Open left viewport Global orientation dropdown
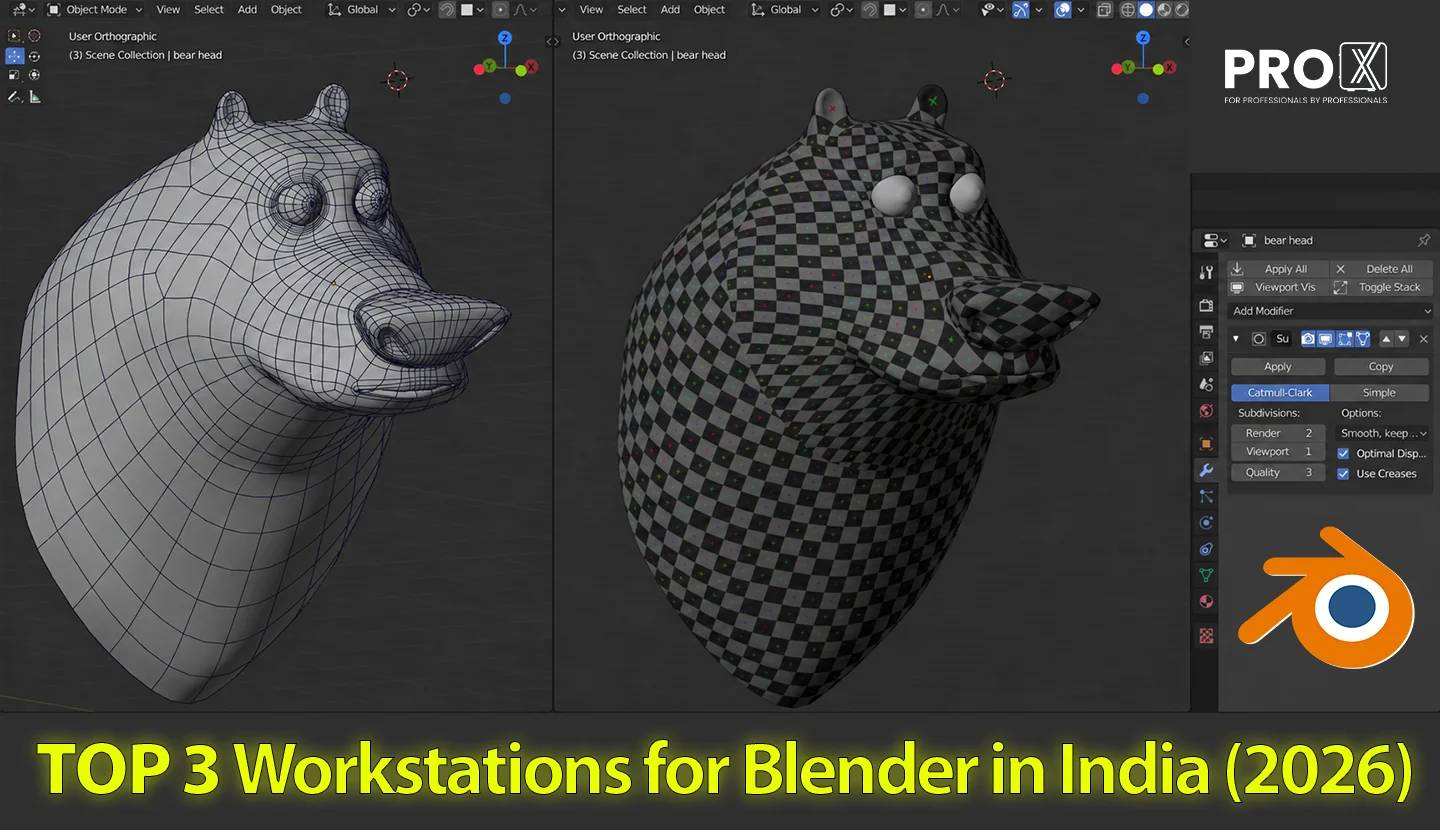1440x830 pixels. (x=362, y=10)
